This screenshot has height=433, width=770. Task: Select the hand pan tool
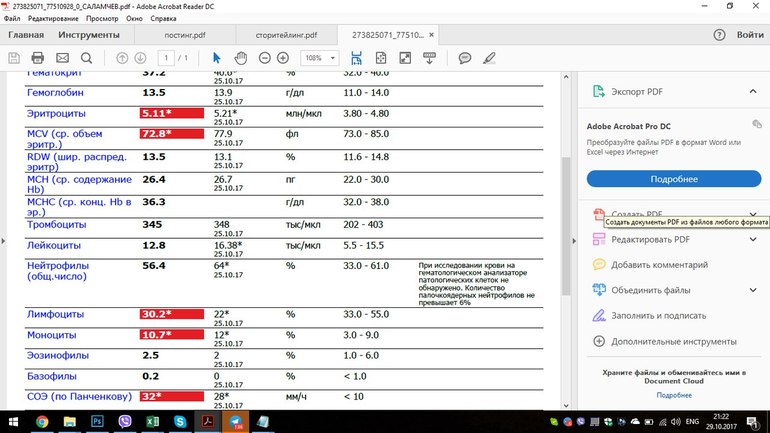tap(241, 58)
